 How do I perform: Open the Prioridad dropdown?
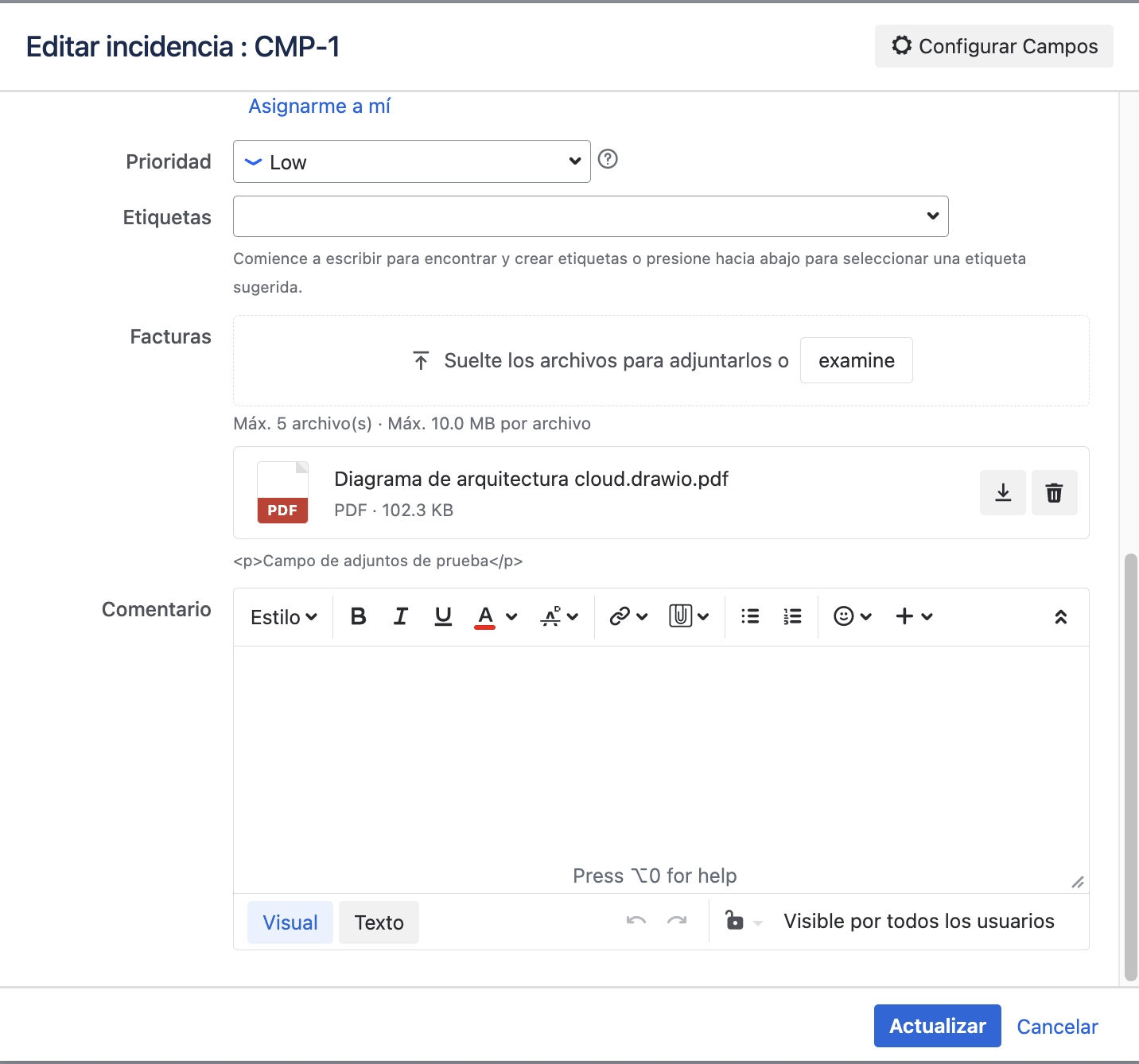[412, 161]
